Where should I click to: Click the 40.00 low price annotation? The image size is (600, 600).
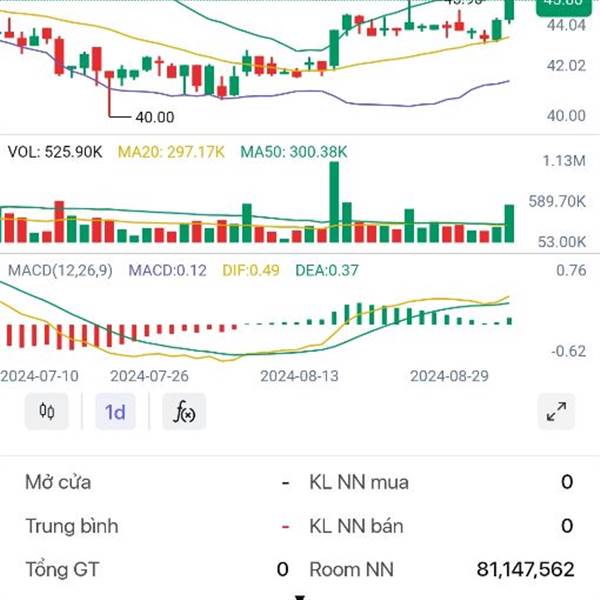pyautogui.click(x=155, y=117)
